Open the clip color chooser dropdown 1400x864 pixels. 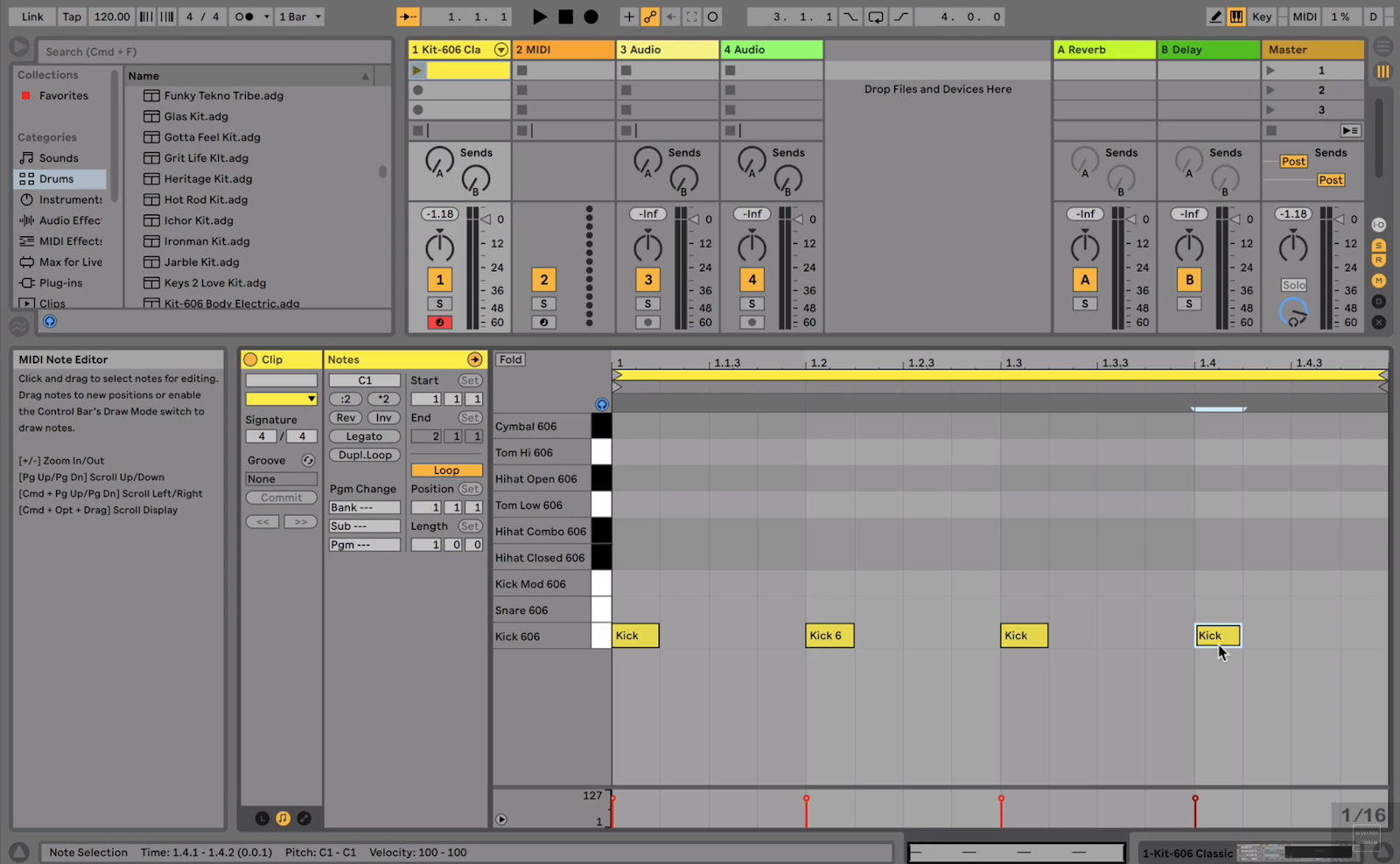(x=281, y=399)
